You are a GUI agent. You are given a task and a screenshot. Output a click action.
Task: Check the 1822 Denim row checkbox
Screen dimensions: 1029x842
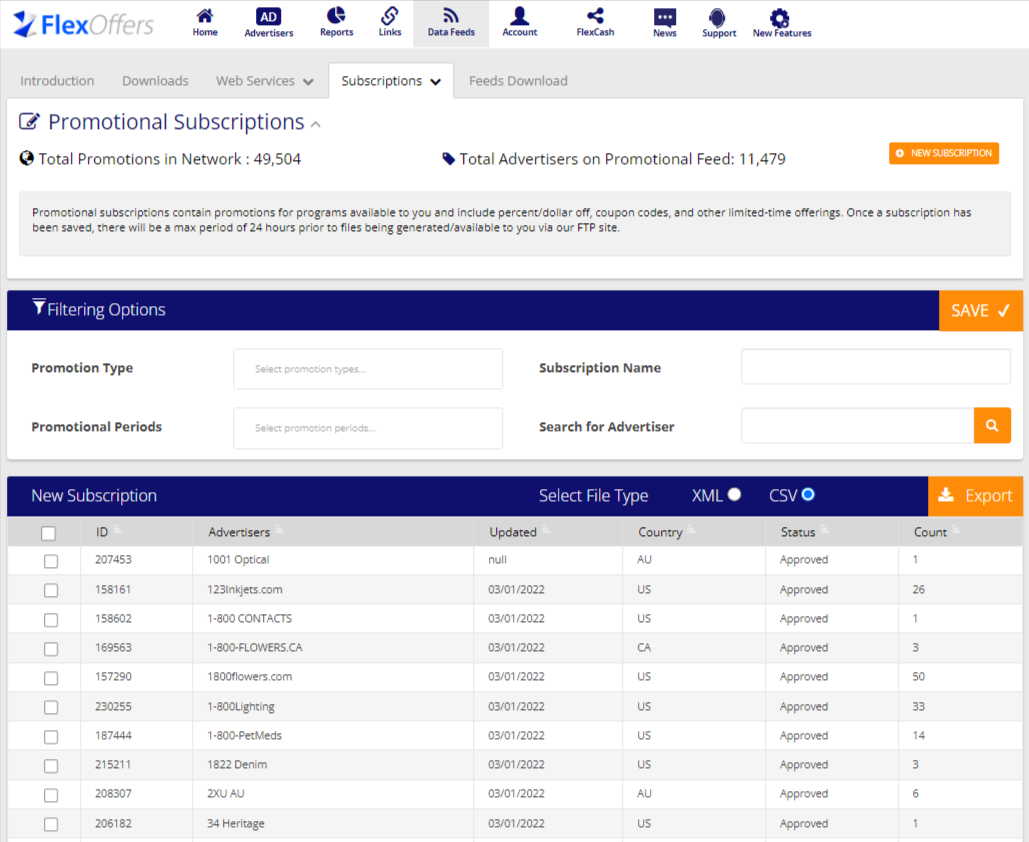pyautogui.click(x=51, y=765)
